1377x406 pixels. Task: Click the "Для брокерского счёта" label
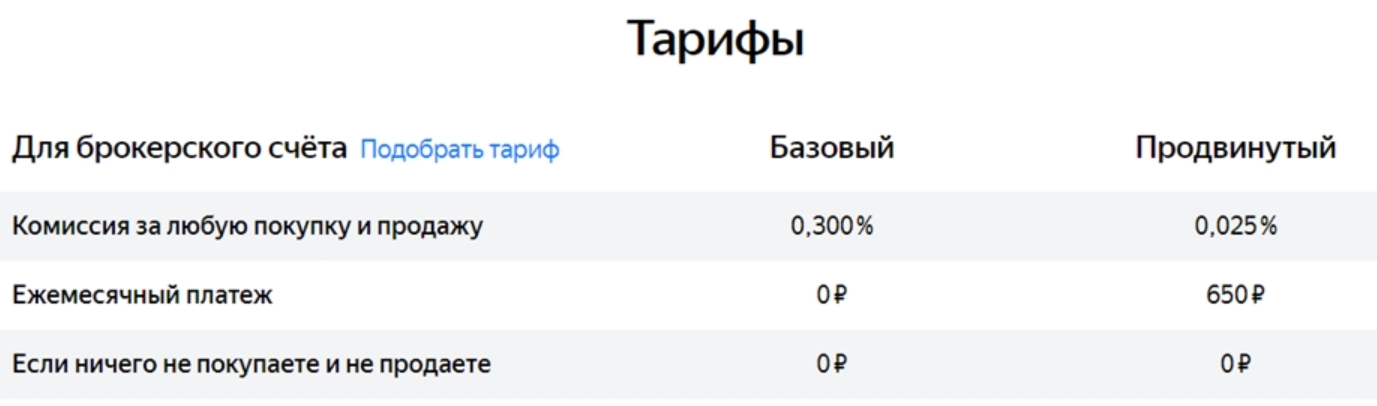(179, 149)
